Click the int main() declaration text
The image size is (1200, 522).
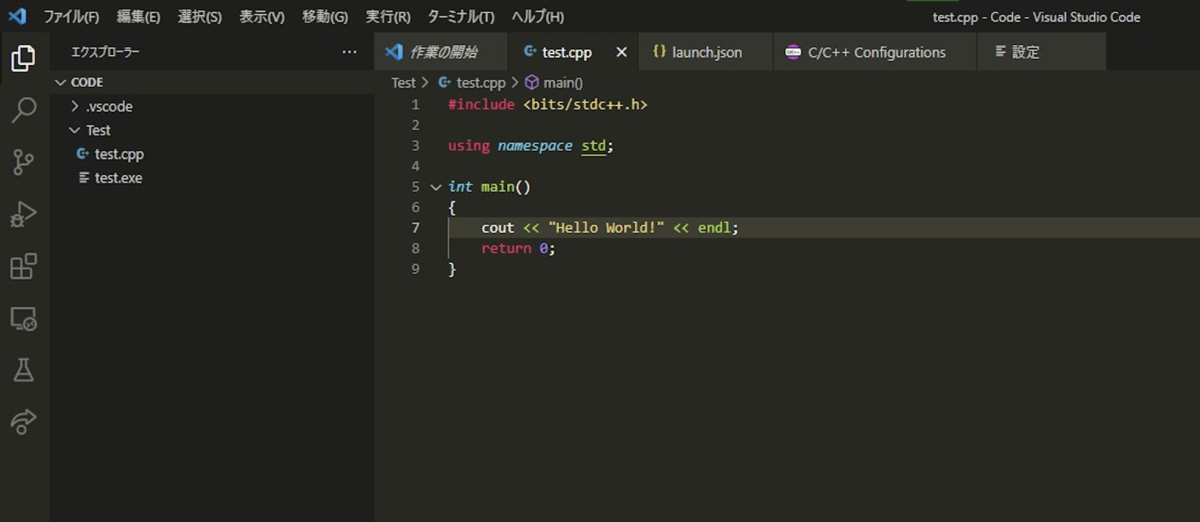[489, 187]
